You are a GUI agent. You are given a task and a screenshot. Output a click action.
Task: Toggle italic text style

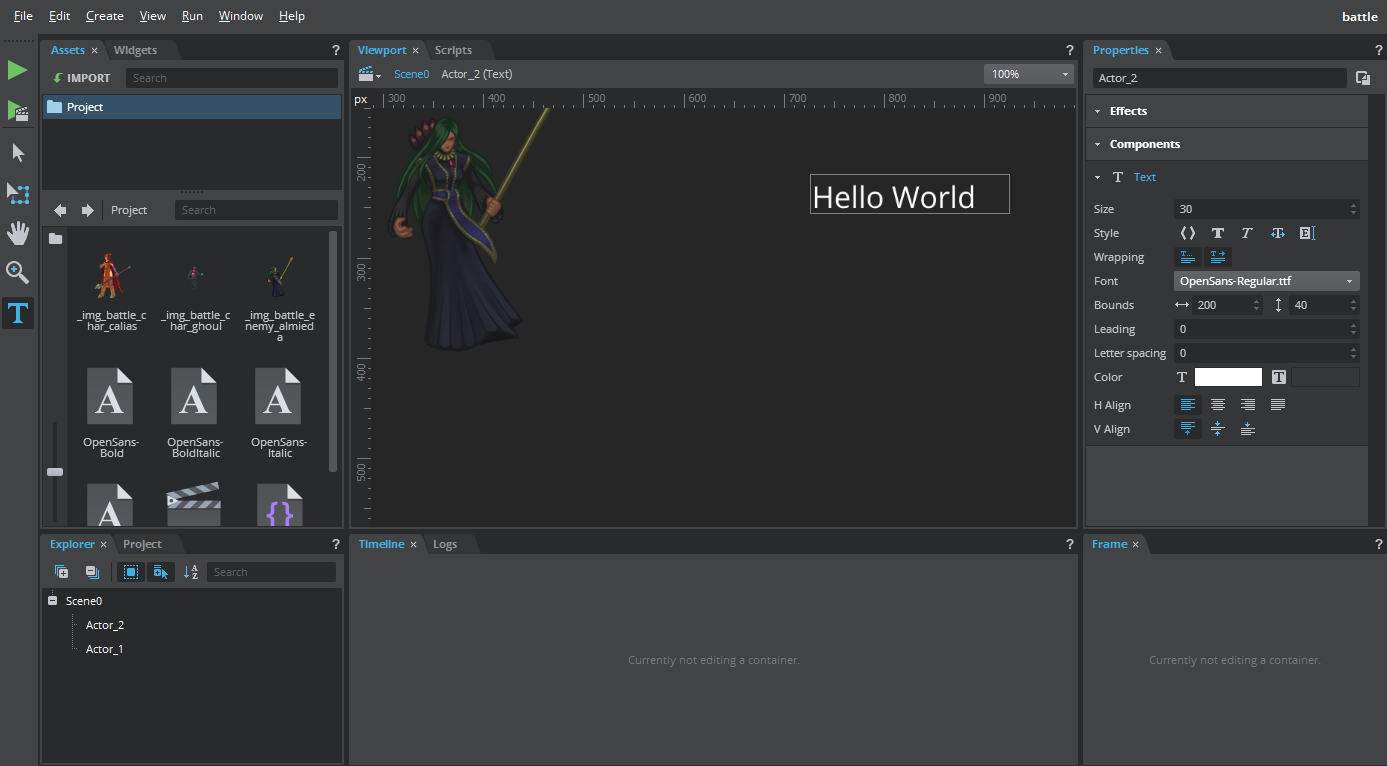tap(1247, 233)
